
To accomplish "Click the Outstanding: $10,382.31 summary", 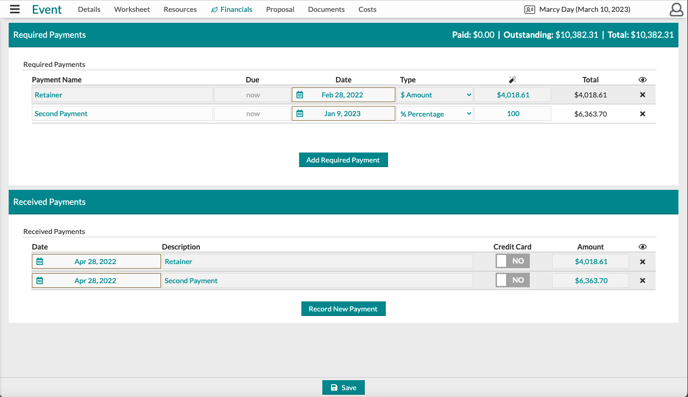I will click(551, 35).
